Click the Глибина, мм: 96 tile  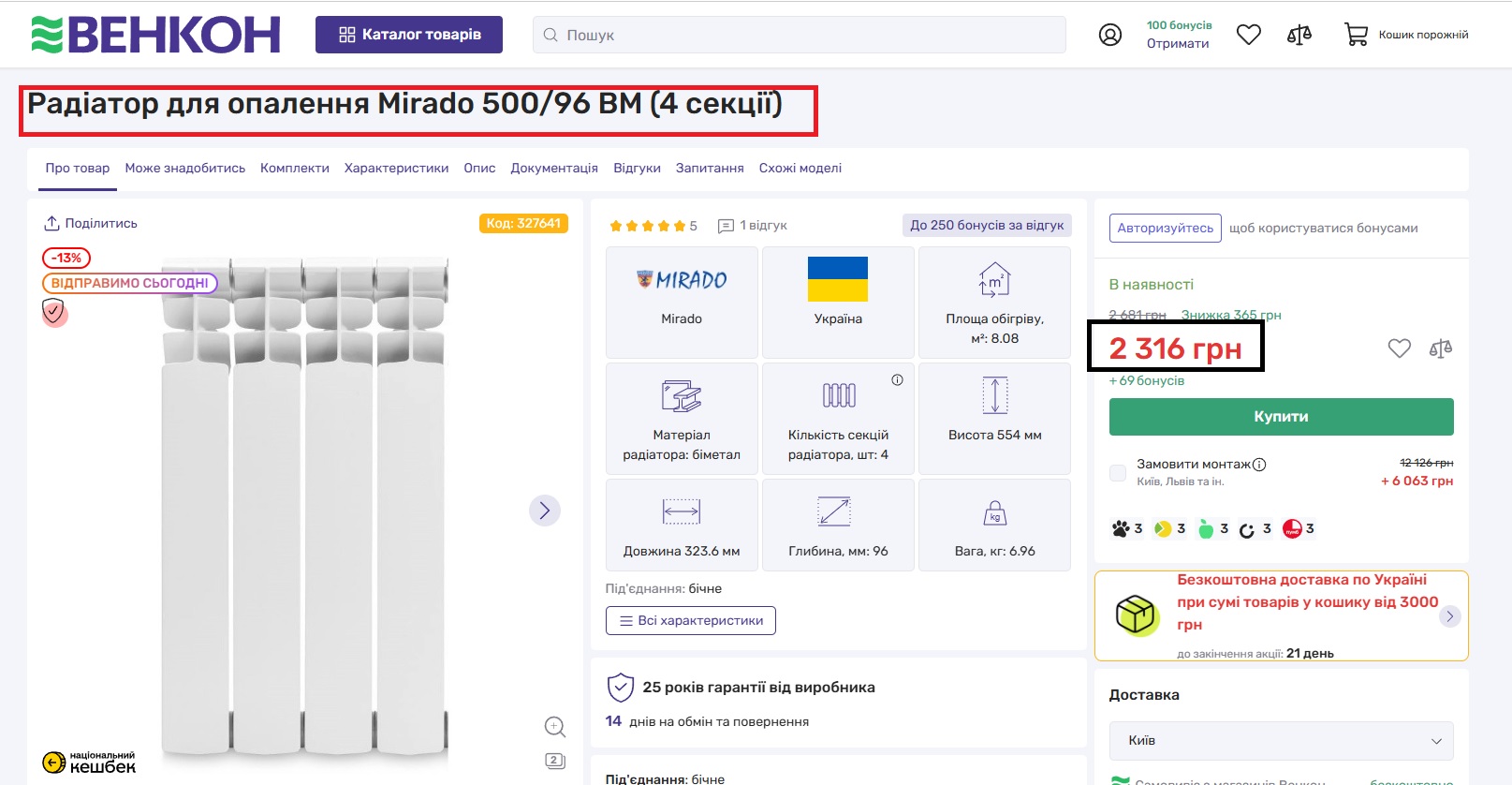[x=838, y=525]
